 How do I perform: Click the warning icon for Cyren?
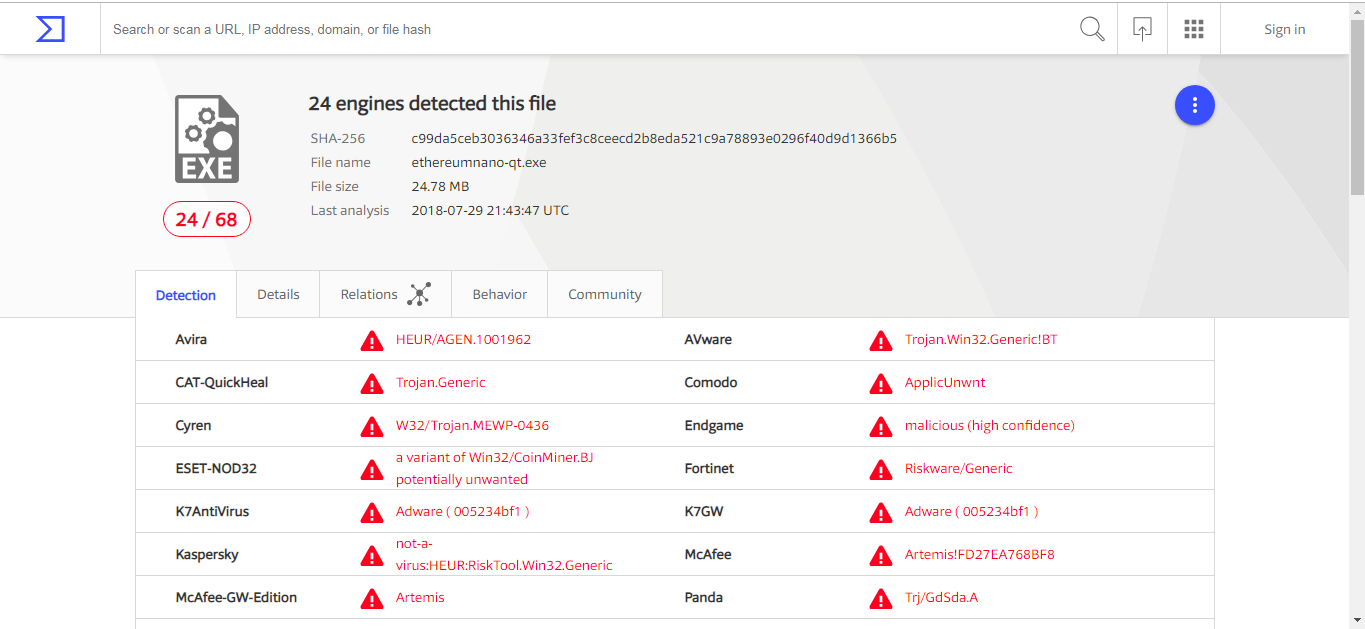pyautogui.click(x=372, y=427)
